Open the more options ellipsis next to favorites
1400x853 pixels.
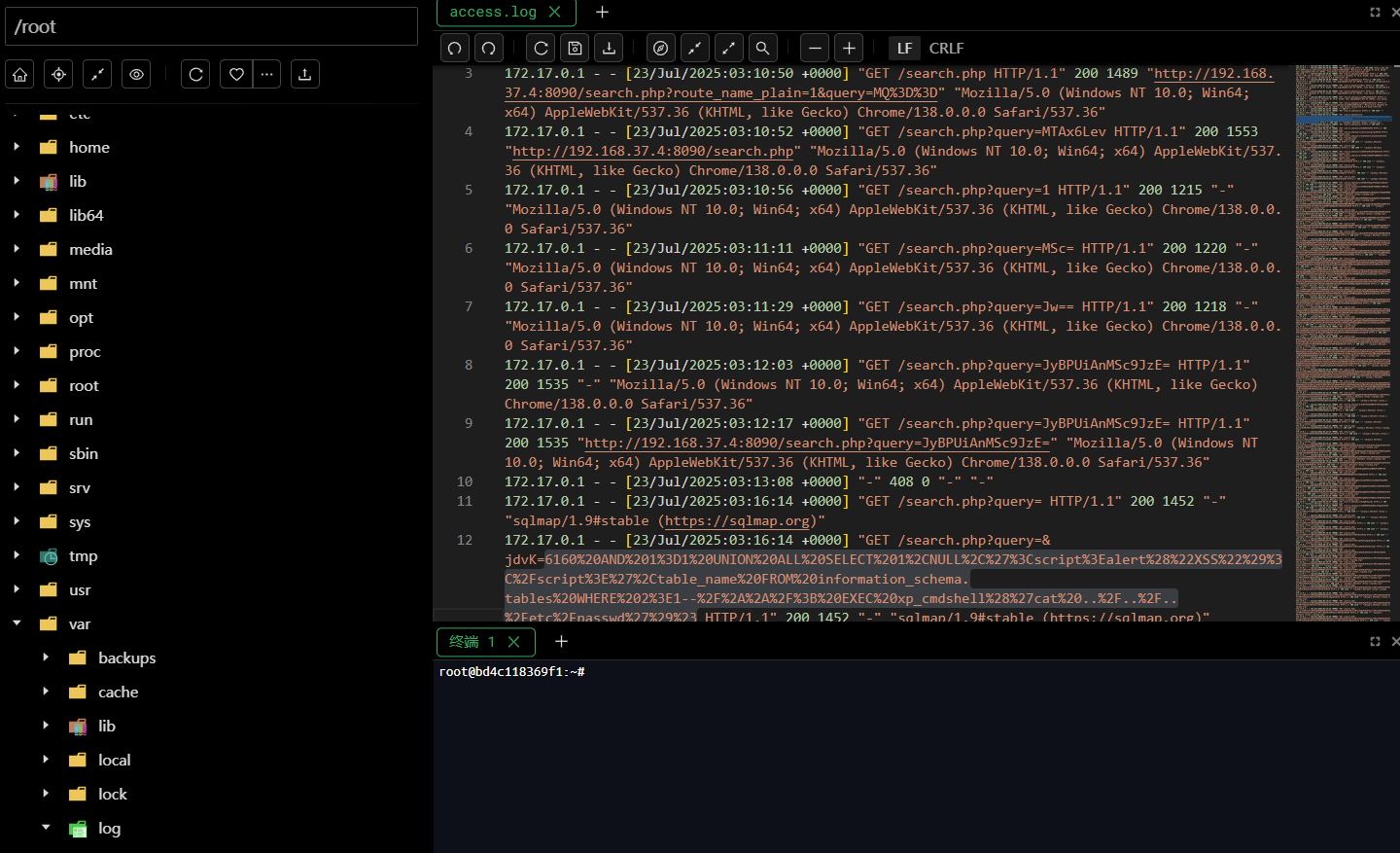(267, 74)
